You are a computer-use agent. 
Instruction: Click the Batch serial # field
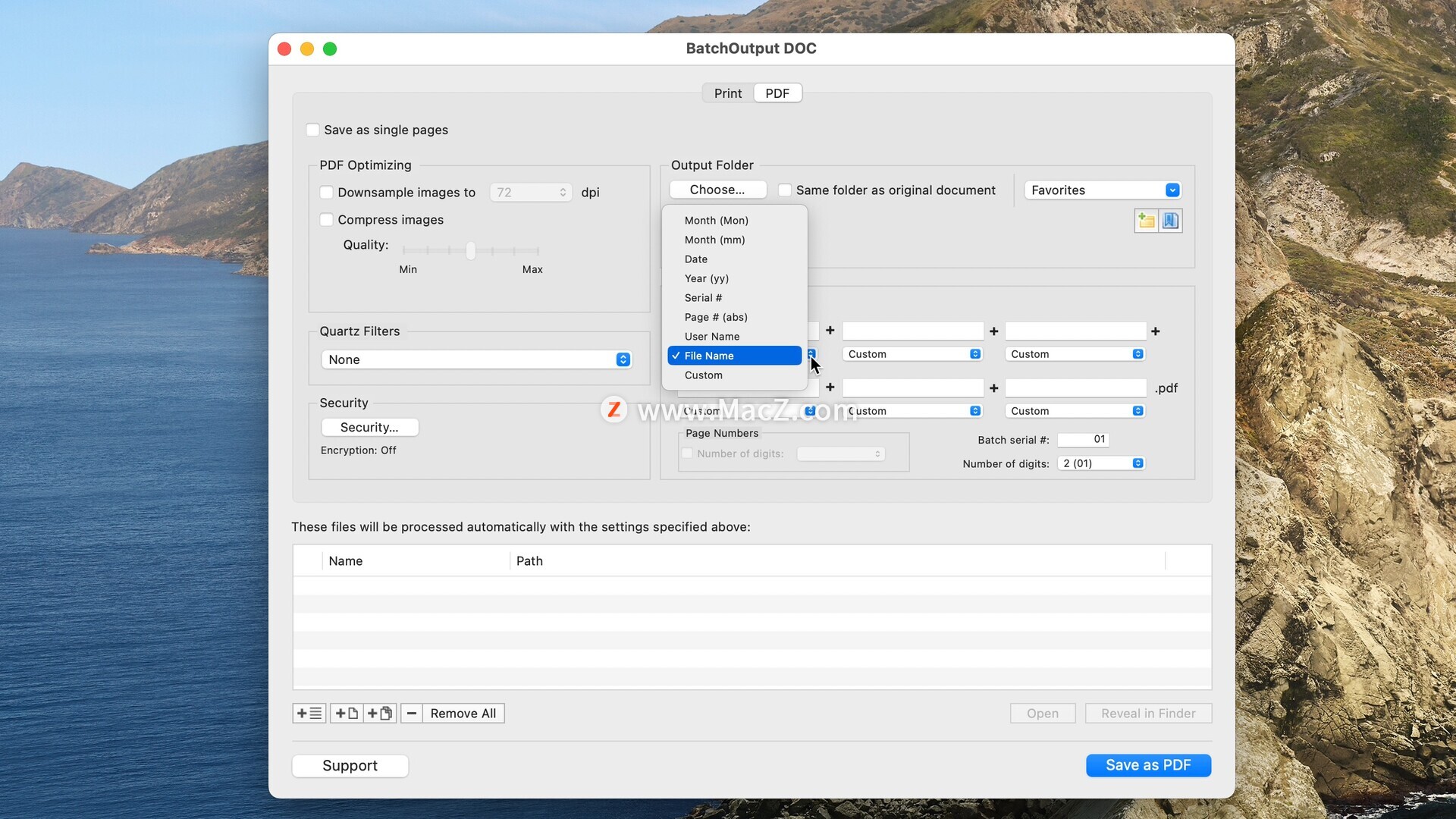point(1083,440)
